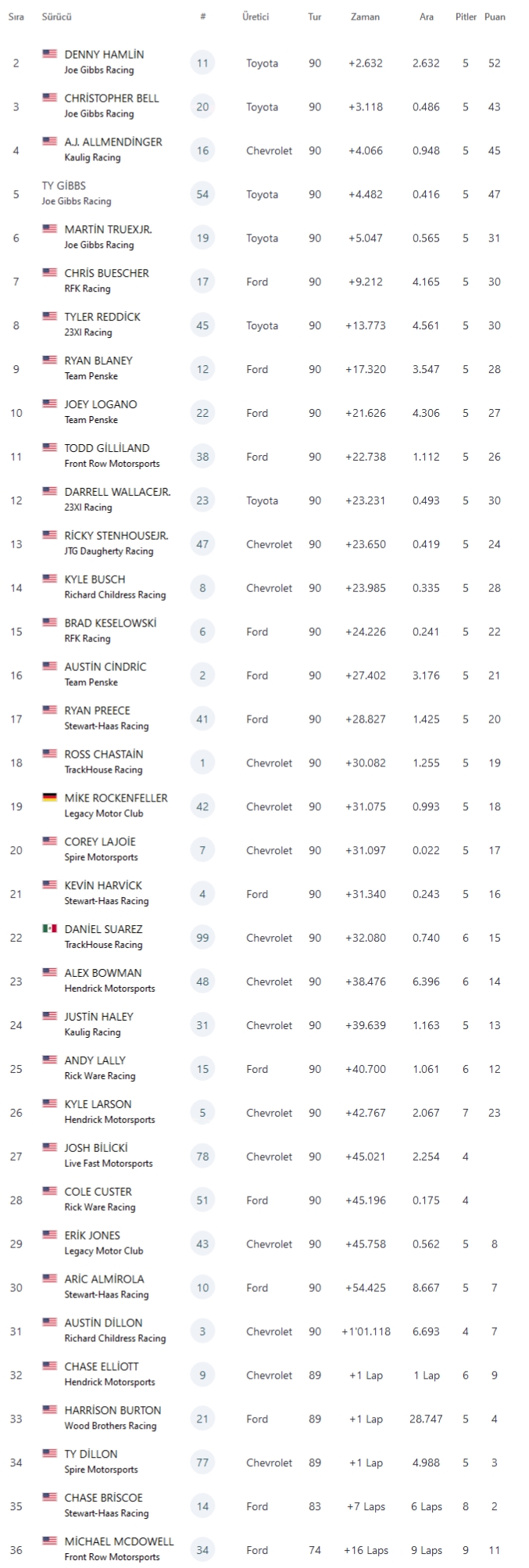This screenshot has height=1568, width=529.
Task: Click the number 1 badge for Ross Chastain
Action: coord(202,762)
